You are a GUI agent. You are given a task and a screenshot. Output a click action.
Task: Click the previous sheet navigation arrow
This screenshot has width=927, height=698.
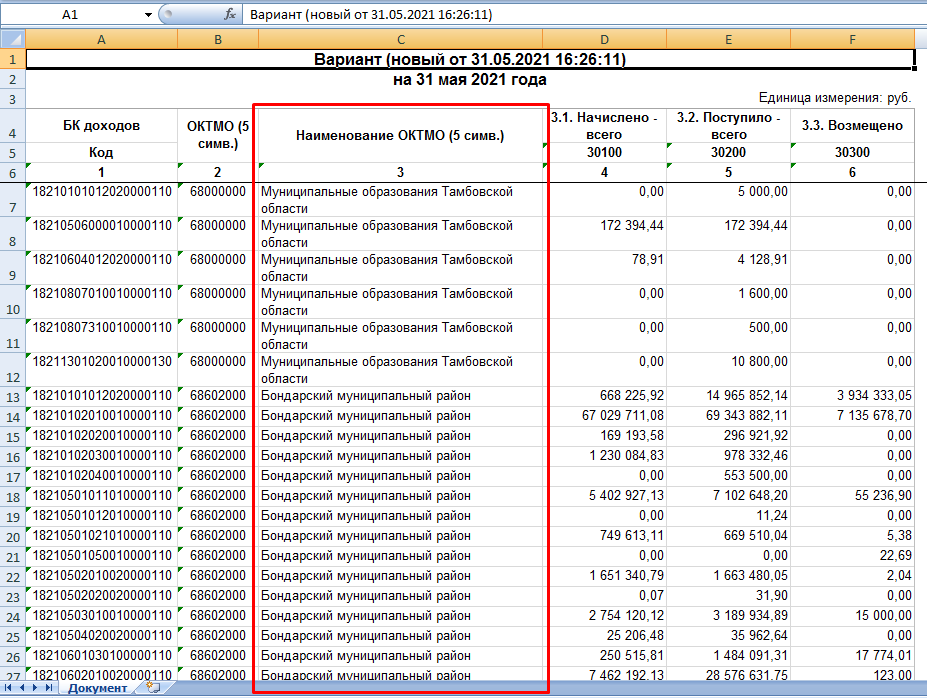click(x=22, y=687)
